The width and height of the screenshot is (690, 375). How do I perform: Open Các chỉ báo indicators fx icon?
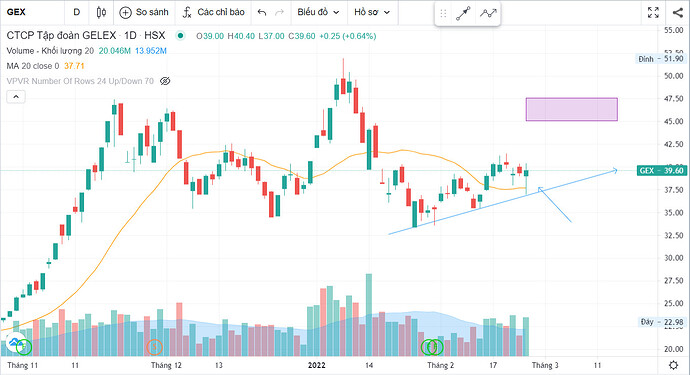(x=187, y=12)
